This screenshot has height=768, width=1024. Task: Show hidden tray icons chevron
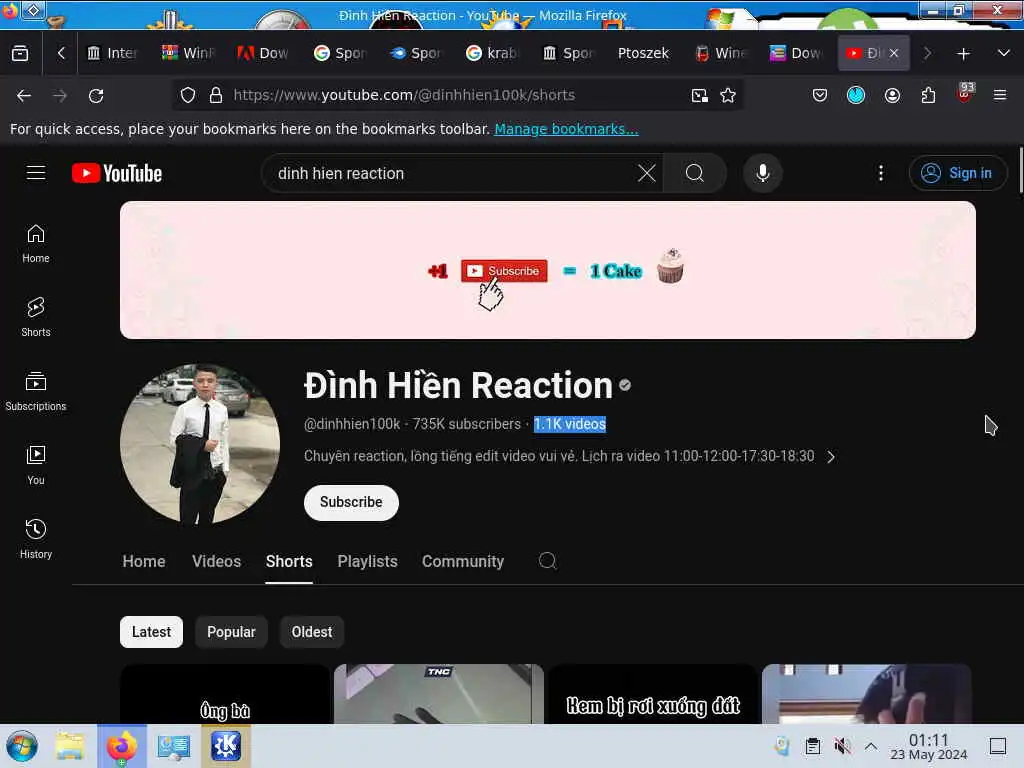[871, 746]
